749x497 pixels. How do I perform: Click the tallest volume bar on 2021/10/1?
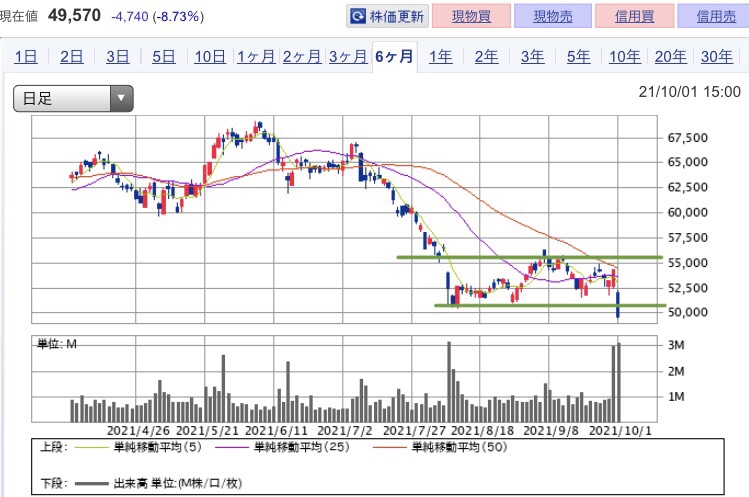(x=619, y=382)
